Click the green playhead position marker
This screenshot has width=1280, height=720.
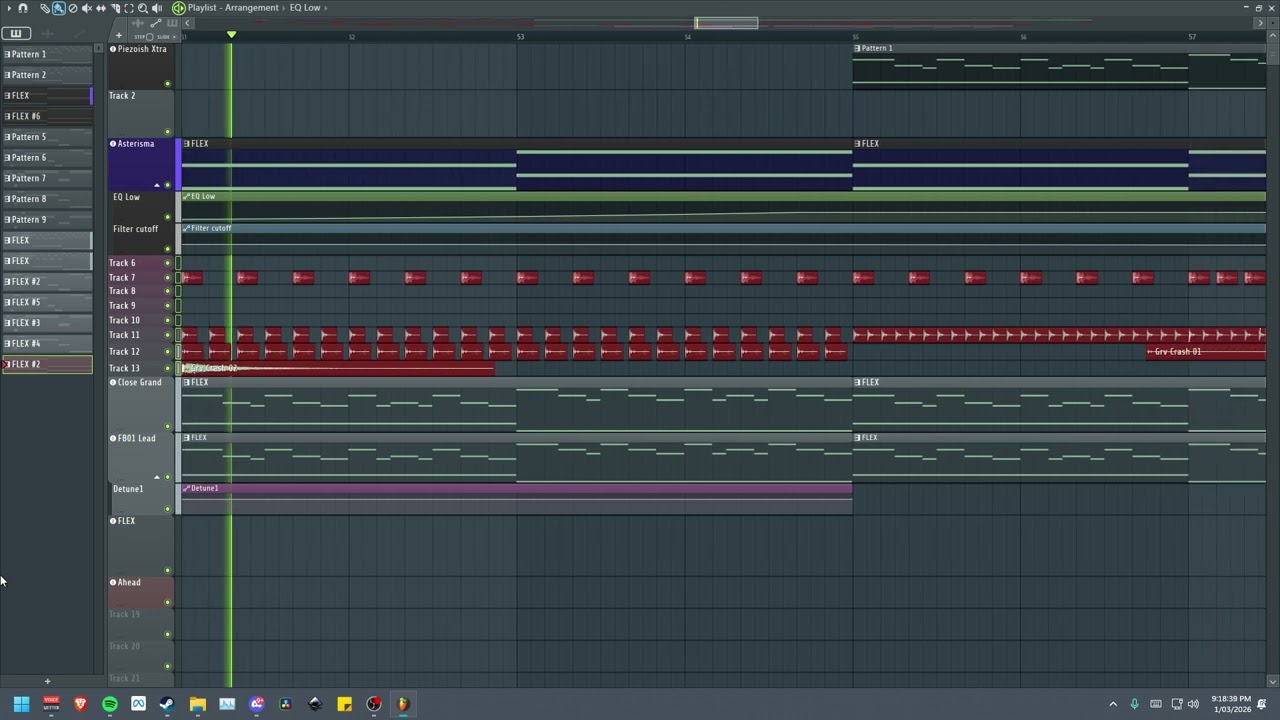pyautogui.click(x=231, y=35)
